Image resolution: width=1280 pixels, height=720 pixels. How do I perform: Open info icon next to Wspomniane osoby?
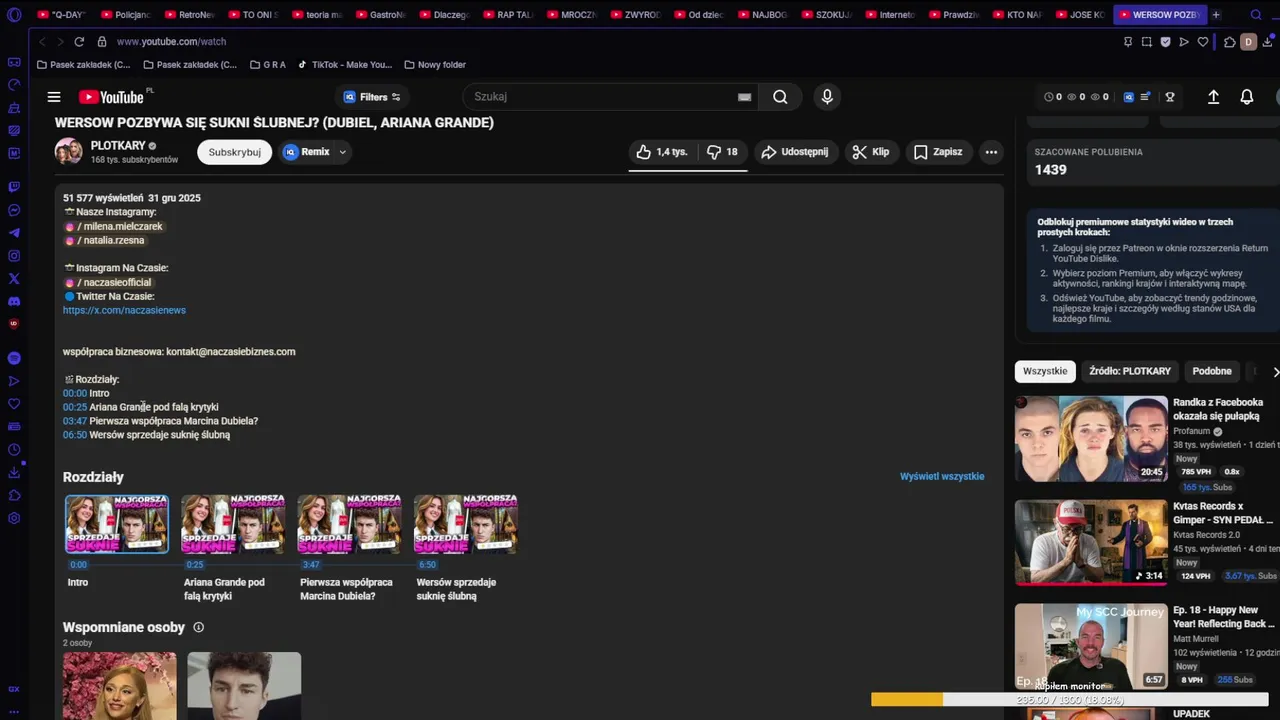point(198,627)
